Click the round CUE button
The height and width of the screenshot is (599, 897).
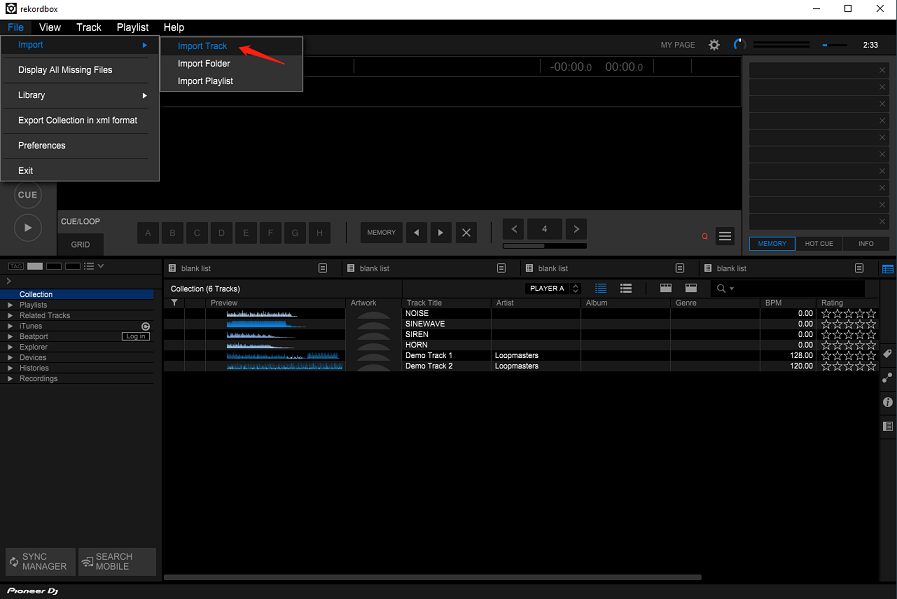tap(27, 195)
